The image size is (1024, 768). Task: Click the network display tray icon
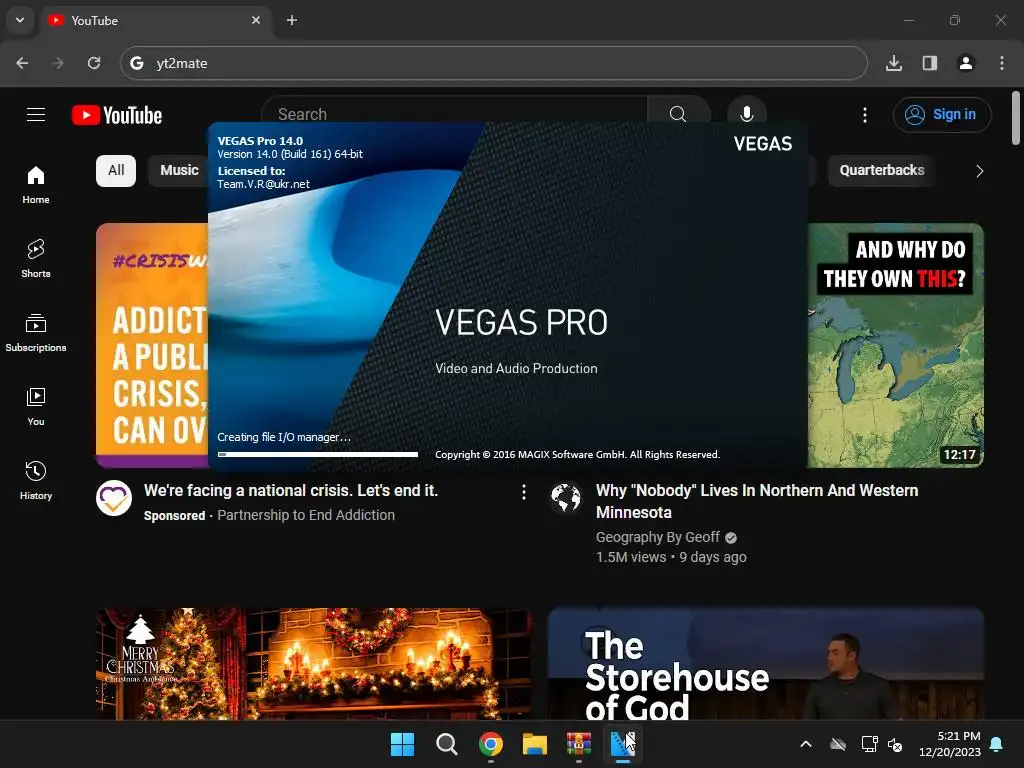click(869, 744)
